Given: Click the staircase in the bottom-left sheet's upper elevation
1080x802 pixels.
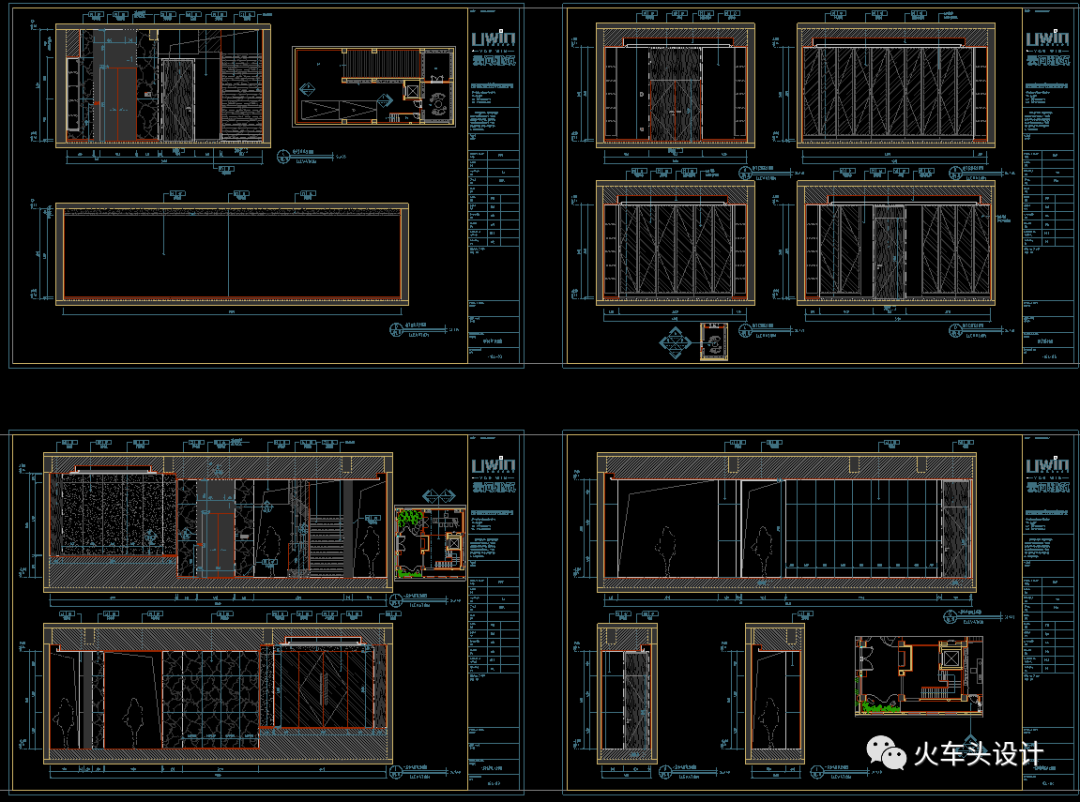Looking at the screenshot, I should pyautogui.click(x=328, y=545).
